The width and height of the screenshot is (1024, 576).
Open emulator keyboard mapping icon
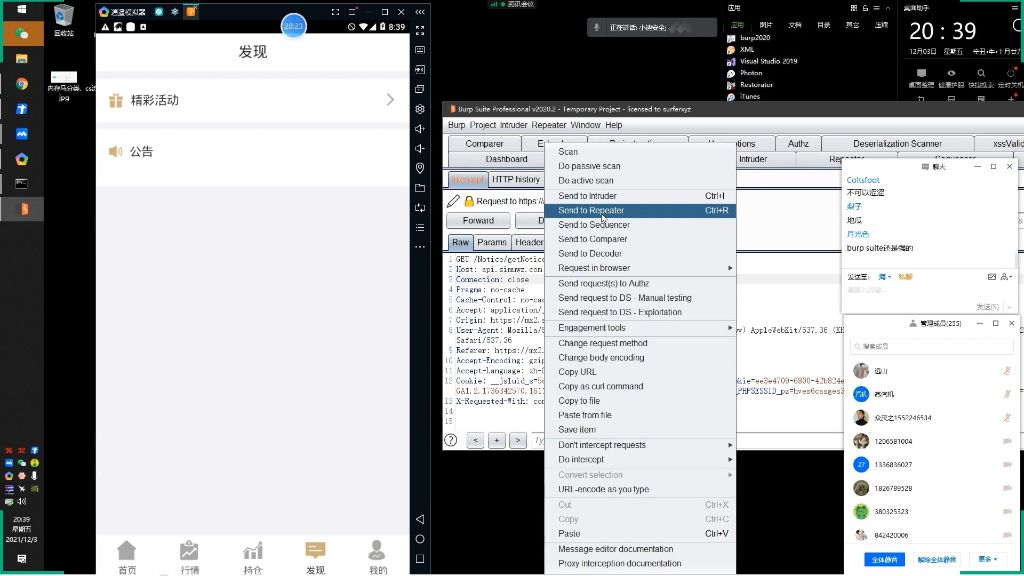click(420, 50)
